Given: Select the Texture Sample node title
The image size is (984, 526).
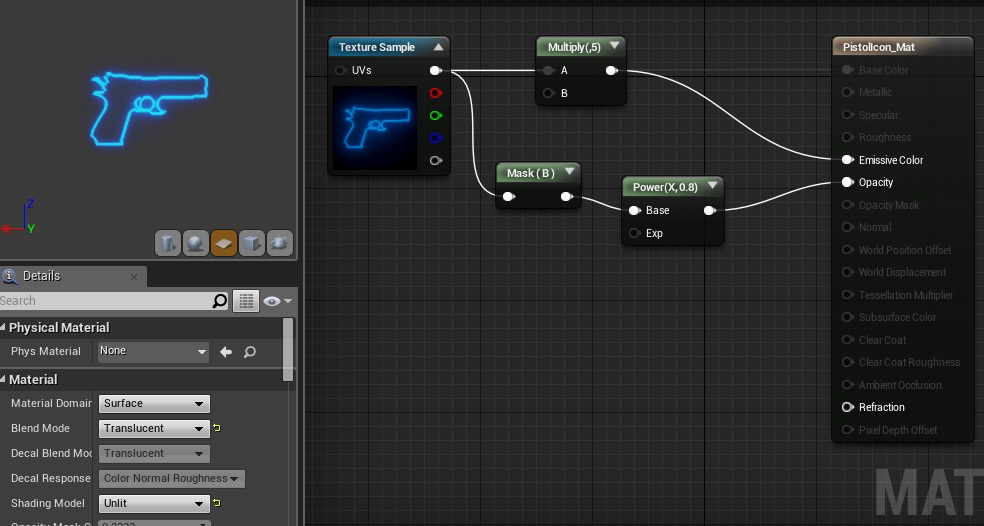Looking at the screenshot, I should pyautogui.click(x=377, y=47).
